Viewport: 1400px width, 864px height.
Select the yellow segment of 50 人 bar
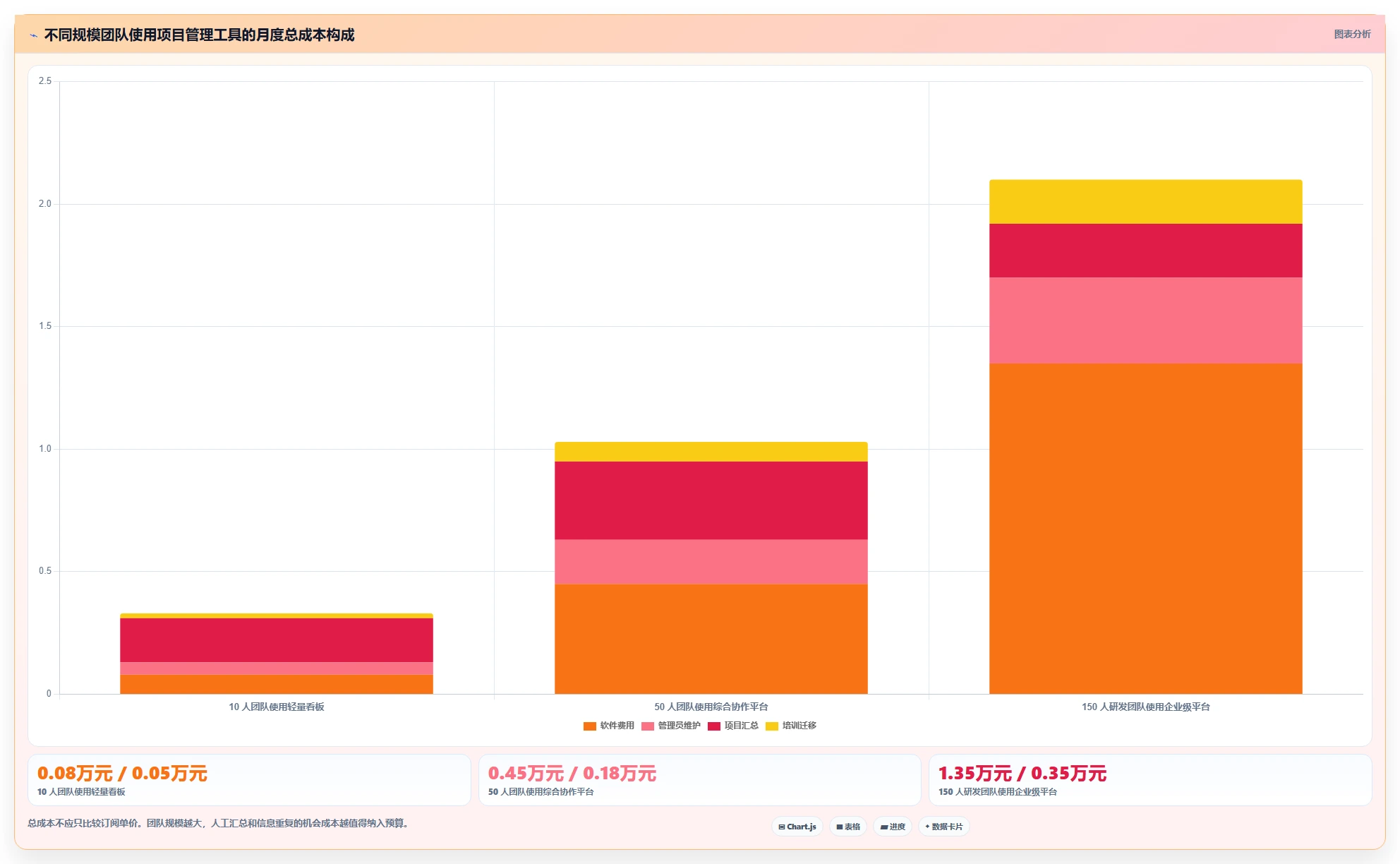(x=711, y=452)
